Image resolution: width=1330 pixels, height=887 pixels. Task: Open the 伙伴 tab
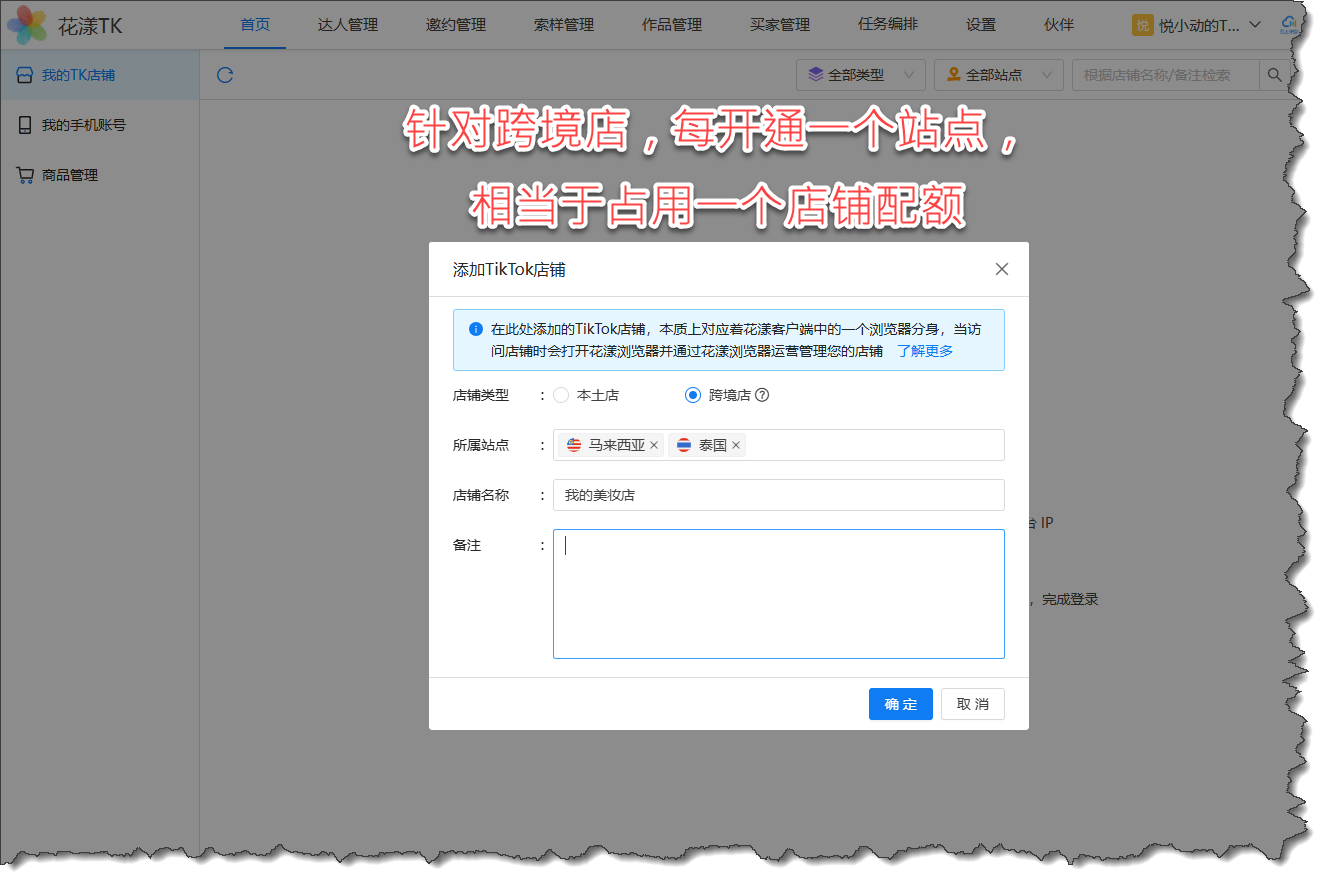click(1059, 24)
